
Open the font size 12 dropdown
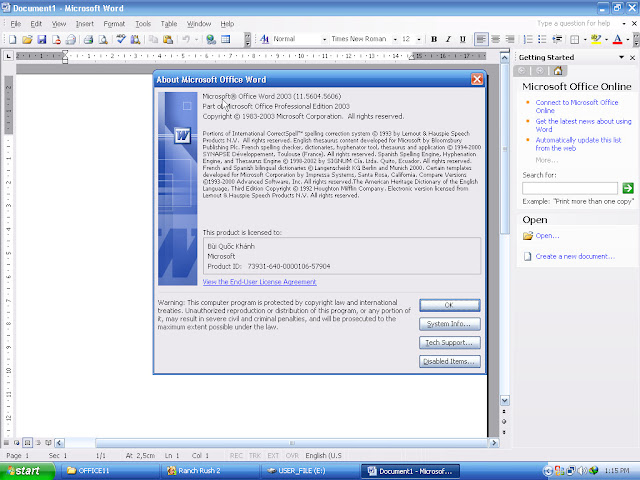point(419,39)
